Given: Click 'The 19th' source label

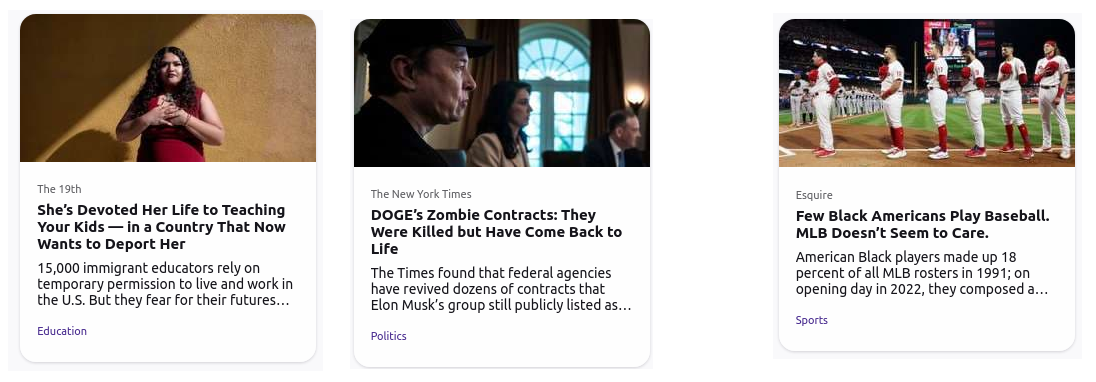Looking at the screenshot, I should [59, 189].
